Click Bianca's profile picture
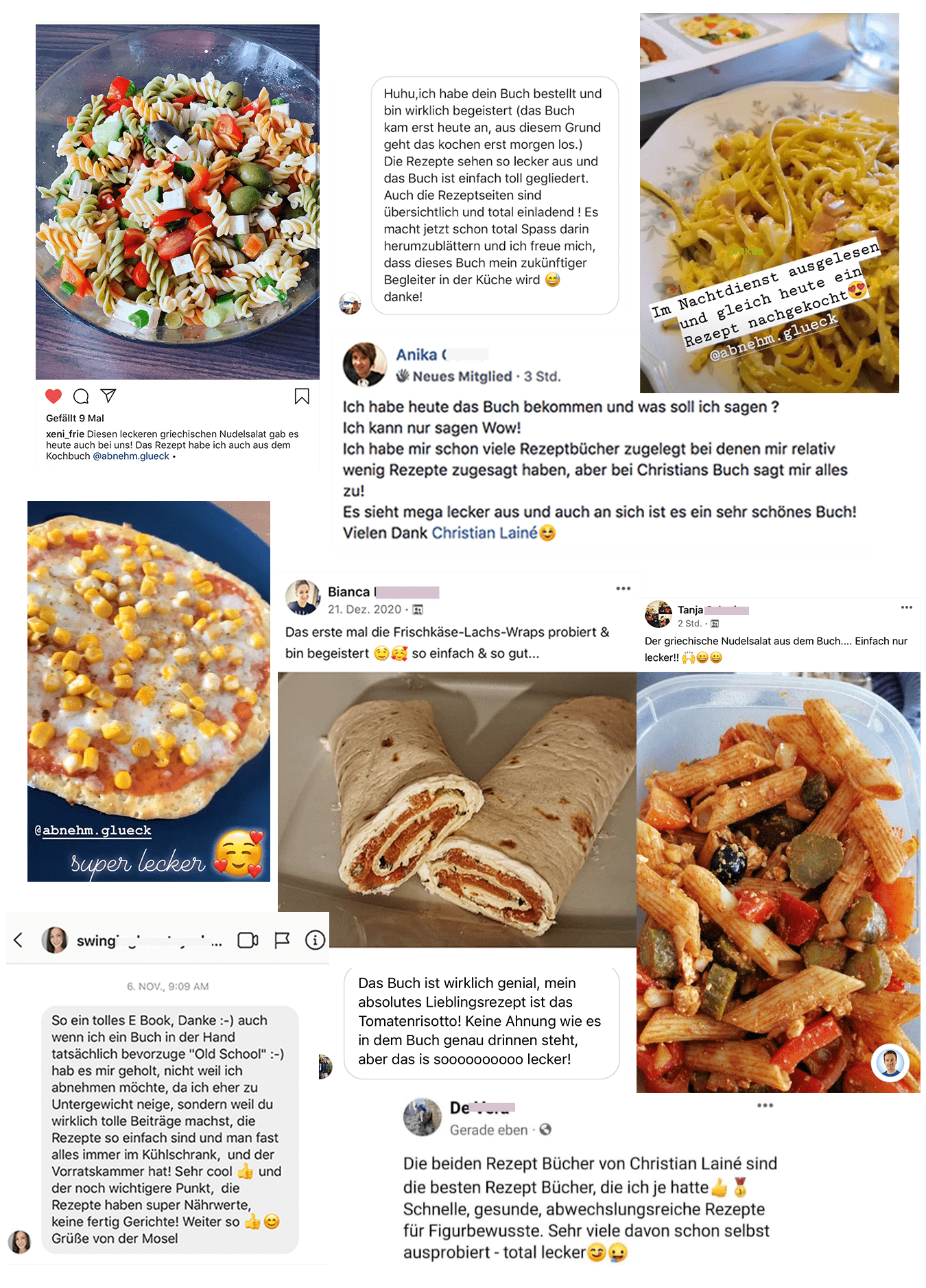This screenshot has width=926, height=1288. coord(303,597)
